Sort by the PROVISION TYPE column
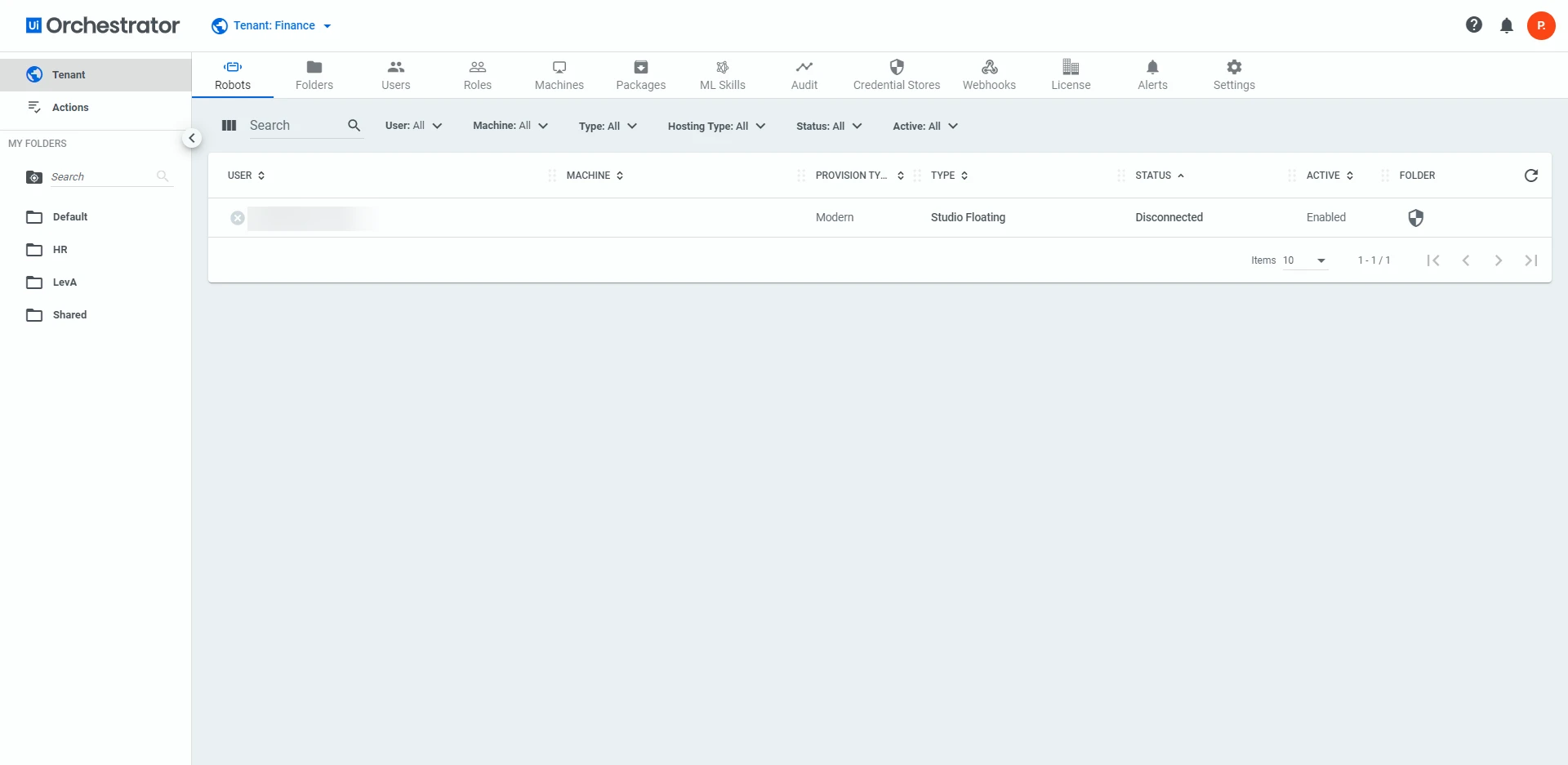Viewport: 1568px width, 765px height. pos(859,176)
